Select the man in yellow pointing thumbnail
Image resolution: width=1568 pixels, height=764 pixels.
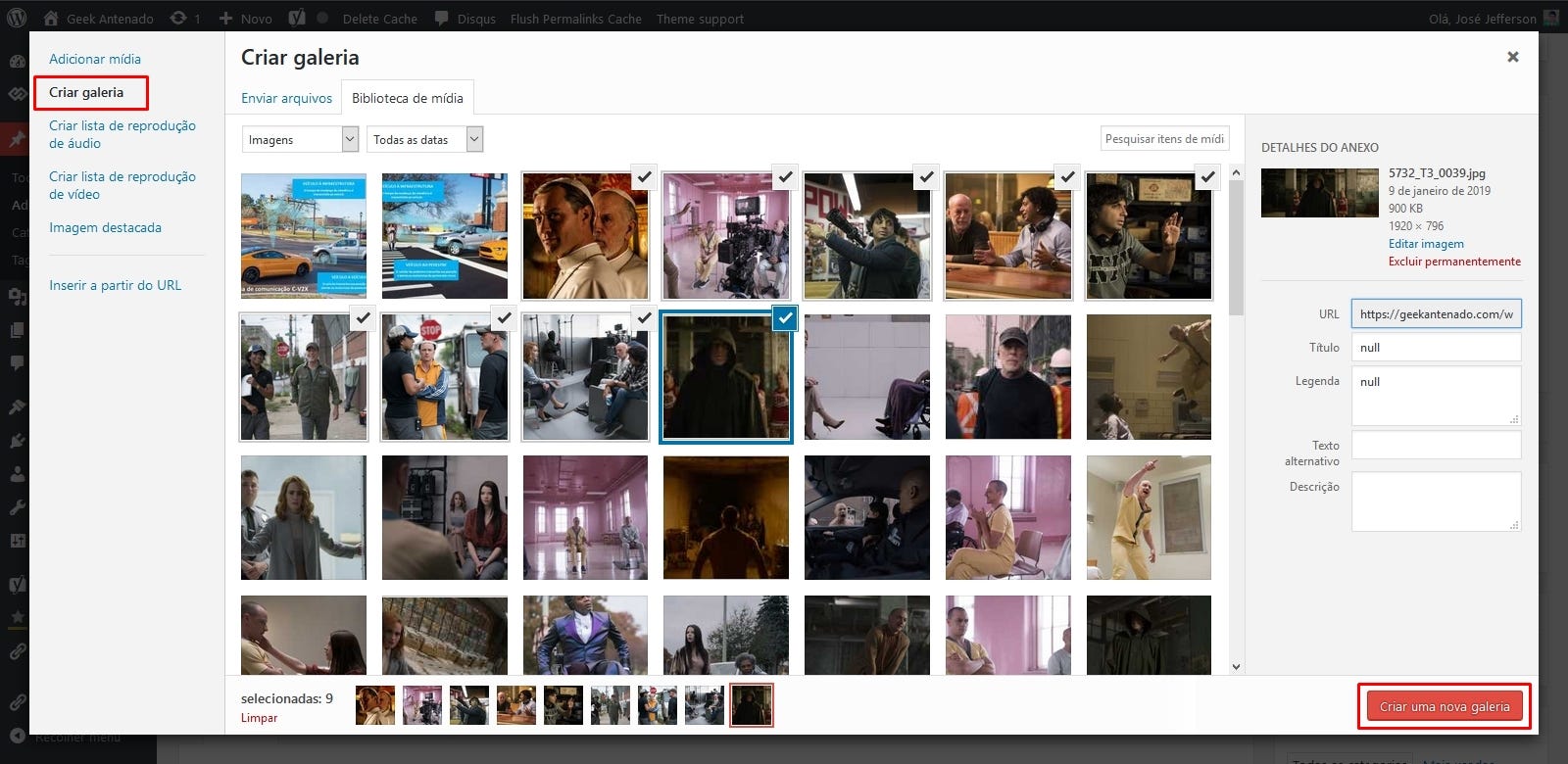click(x=1149, y=517)
